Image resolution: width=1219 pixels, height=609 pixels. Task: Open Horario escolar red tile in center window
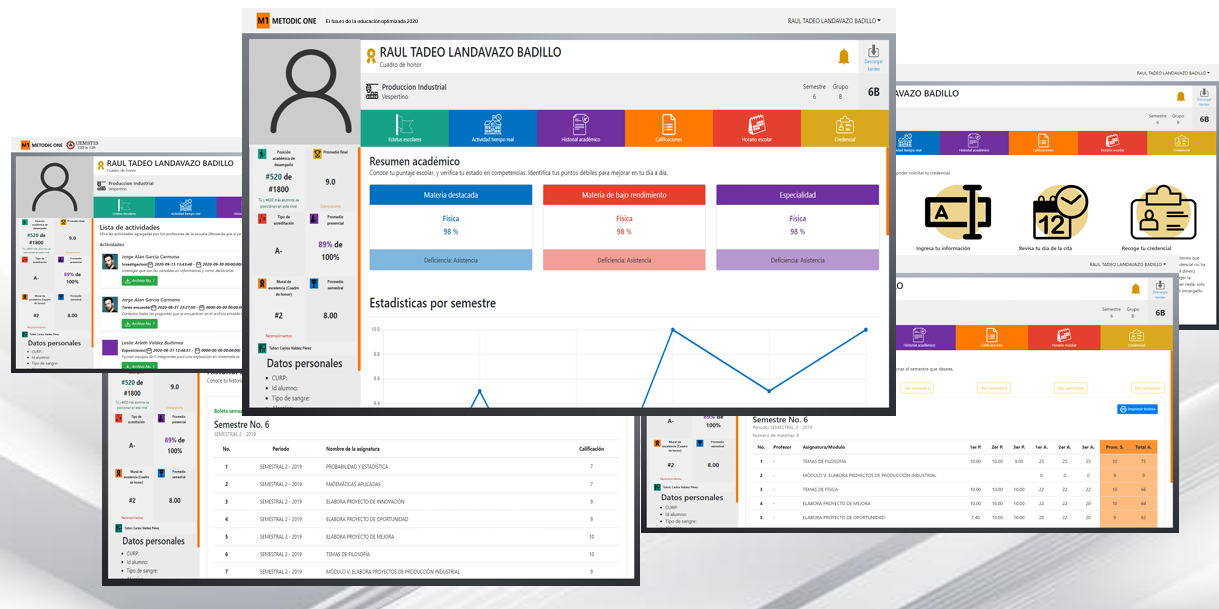757,127
